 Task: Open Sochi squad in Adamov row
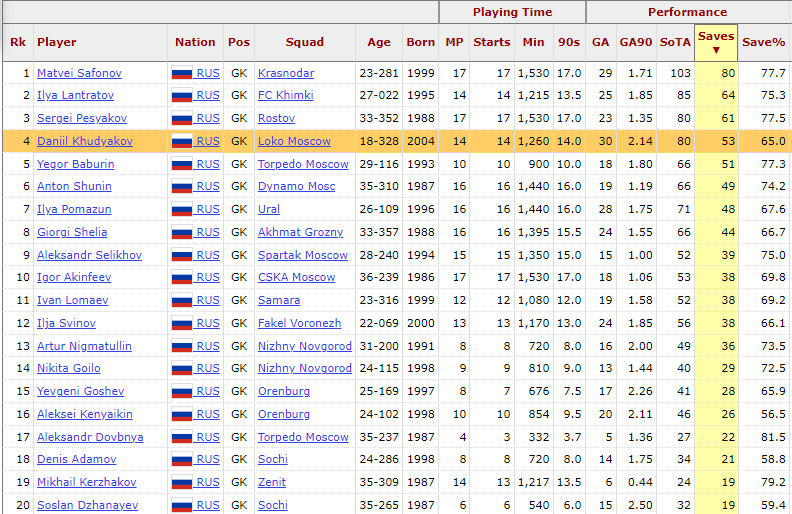point(273,459)
